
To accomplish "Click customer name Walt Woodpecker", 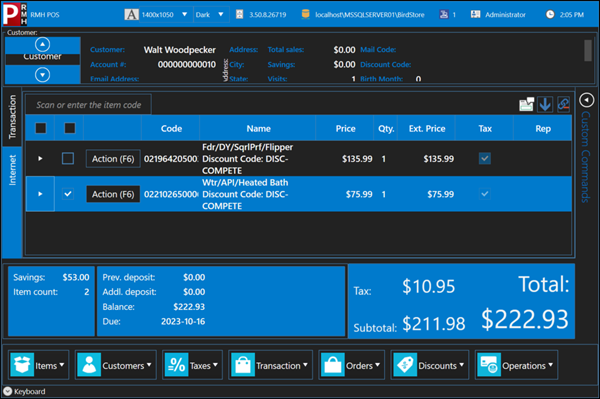I will click(179, 50).
